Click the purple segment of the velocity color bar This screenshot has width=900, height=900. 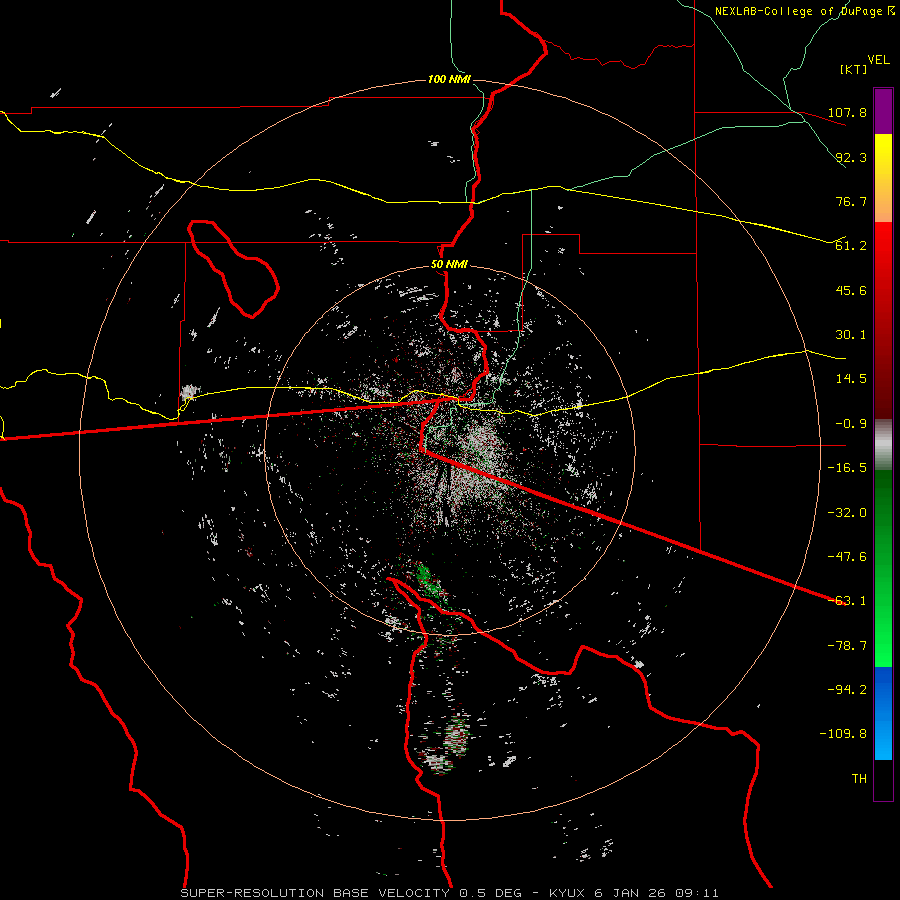tap(883, 111)
